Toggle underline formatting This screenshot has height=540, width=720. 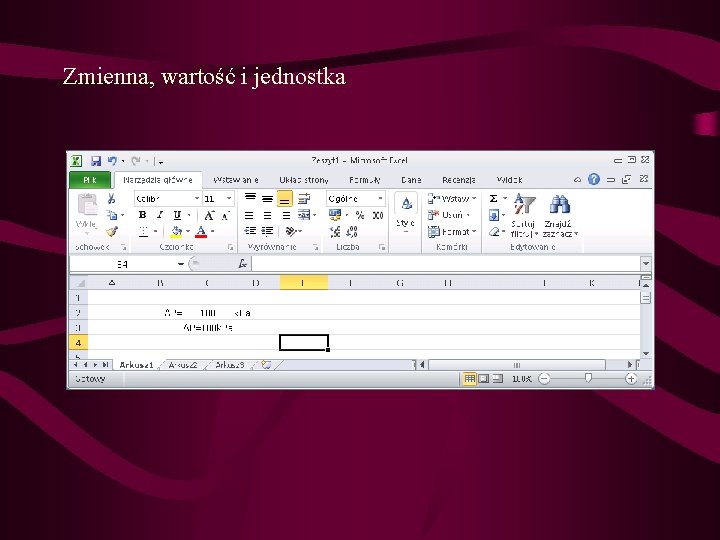tap(177, 215)
